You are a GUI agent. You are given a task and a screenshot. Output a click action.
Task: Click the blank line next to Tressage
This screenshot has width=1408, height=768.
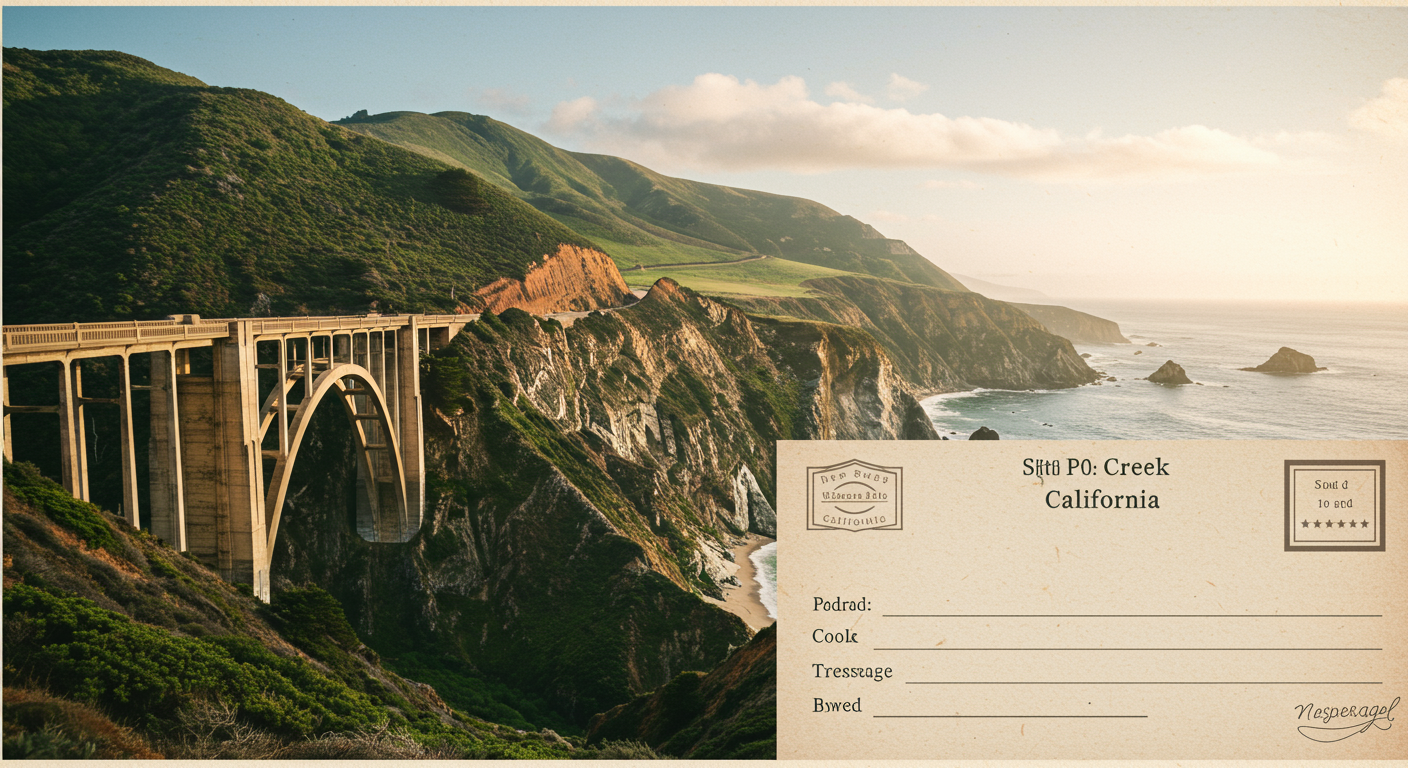pos(1143,682)
